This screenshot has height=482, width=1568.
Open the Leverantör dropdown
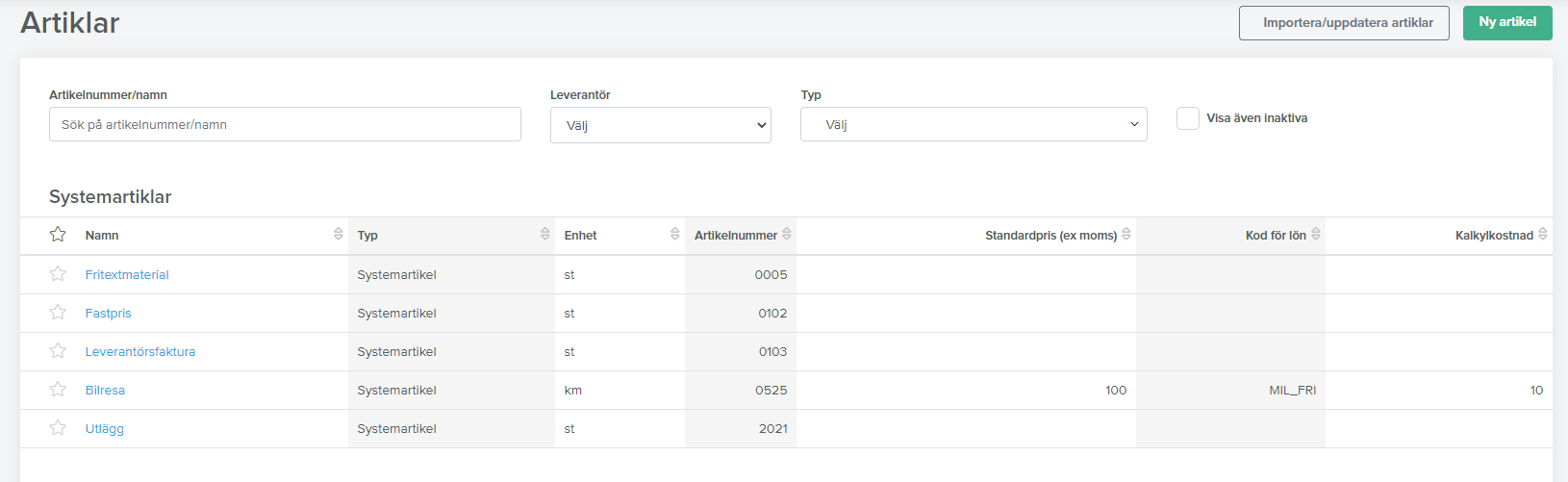tap(661, 125)
